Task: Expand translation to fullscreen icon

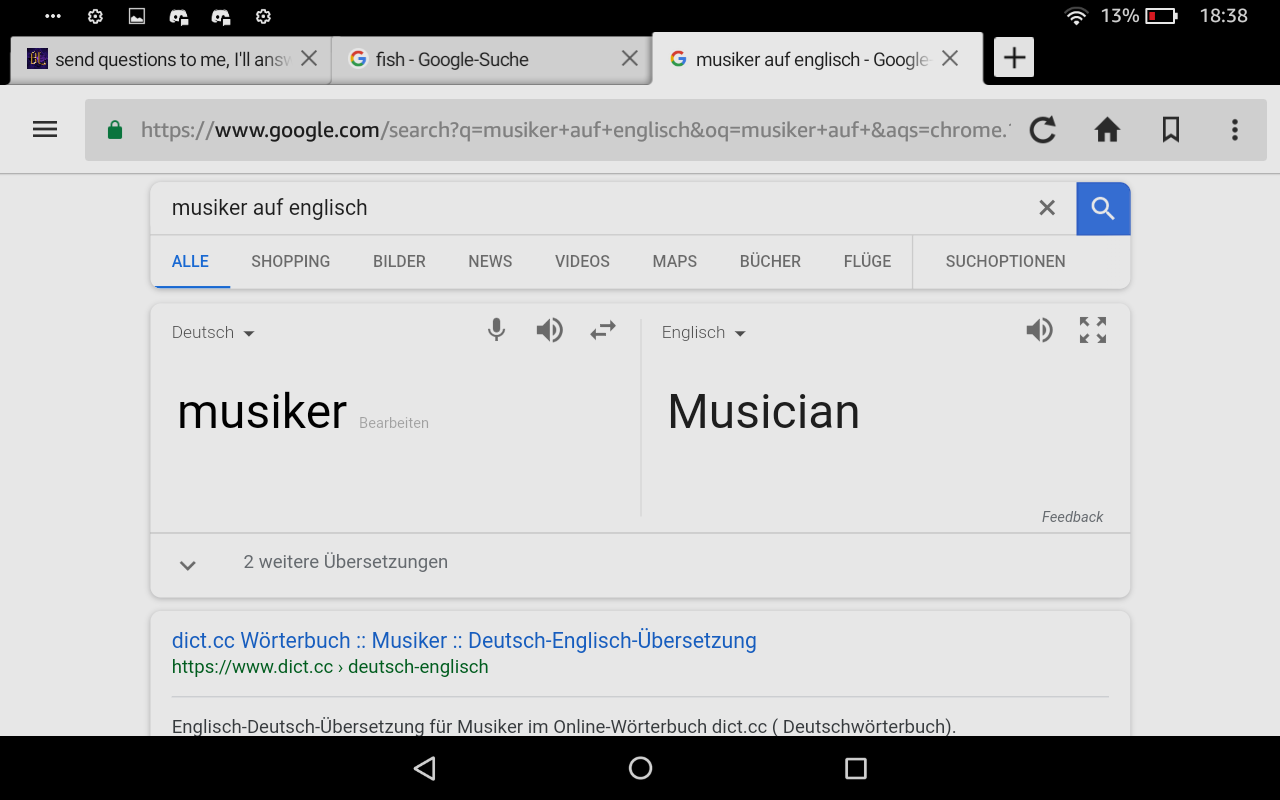Action: click(x=1093, y=330)
